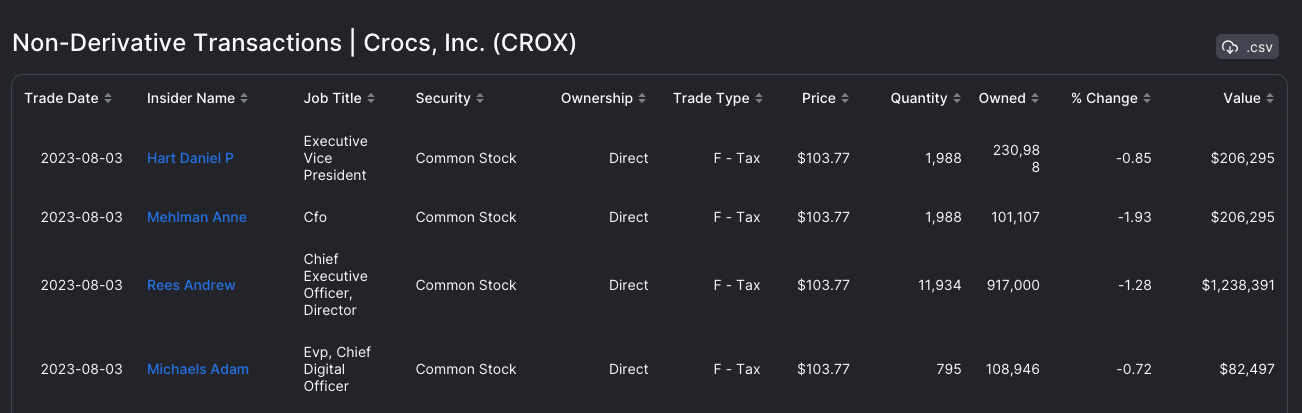Sort by Trade Date column arrows
1302x413 pixels.
108,98
